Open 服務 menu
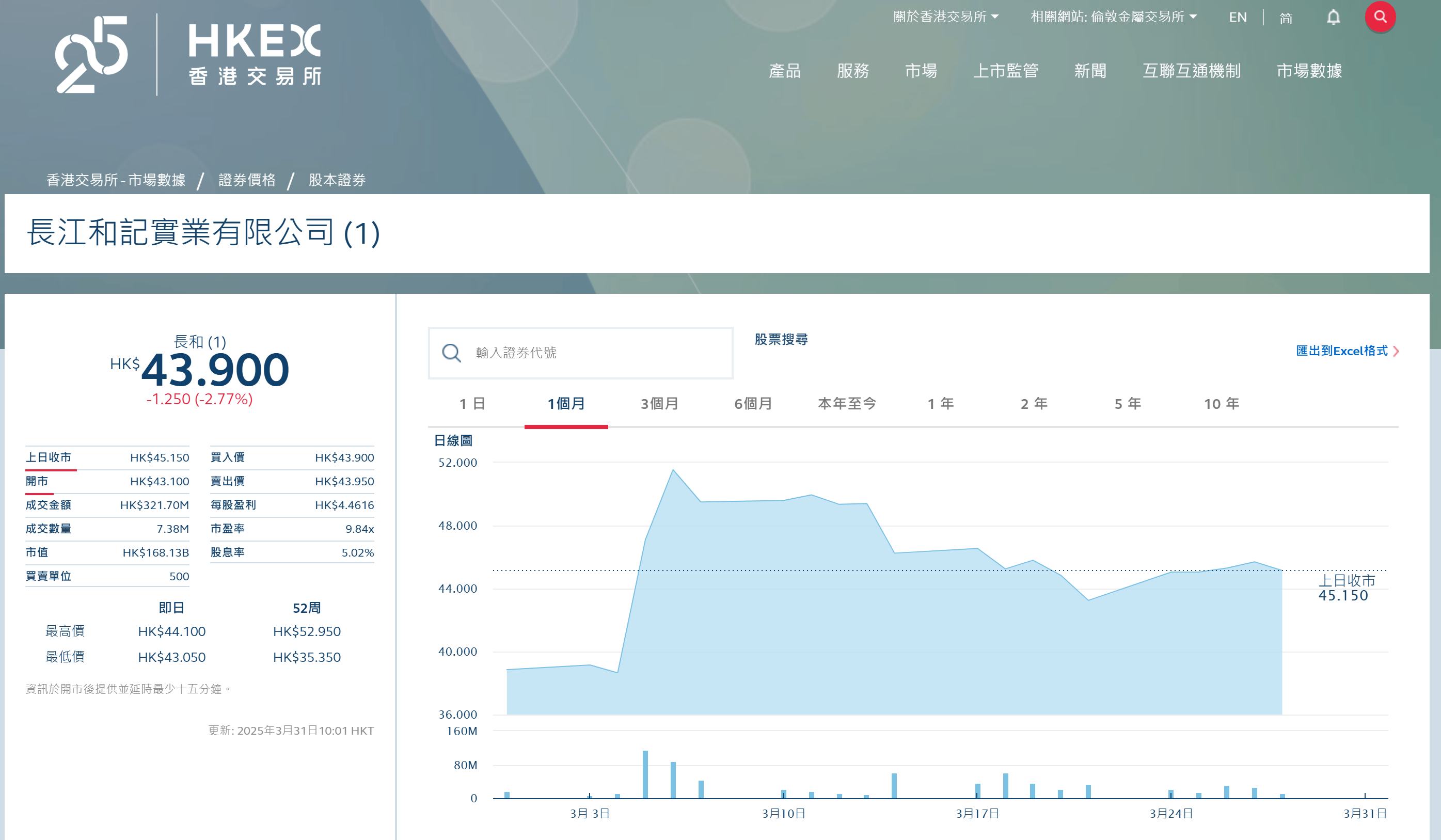 [x=852, y=71]
